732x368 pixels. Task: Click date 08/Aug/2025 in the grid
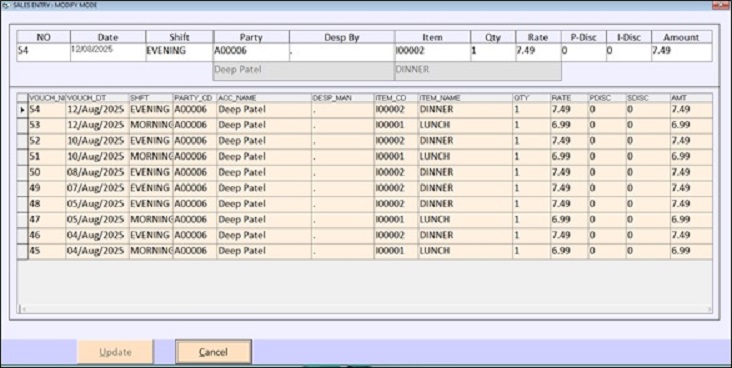(97, 173)
